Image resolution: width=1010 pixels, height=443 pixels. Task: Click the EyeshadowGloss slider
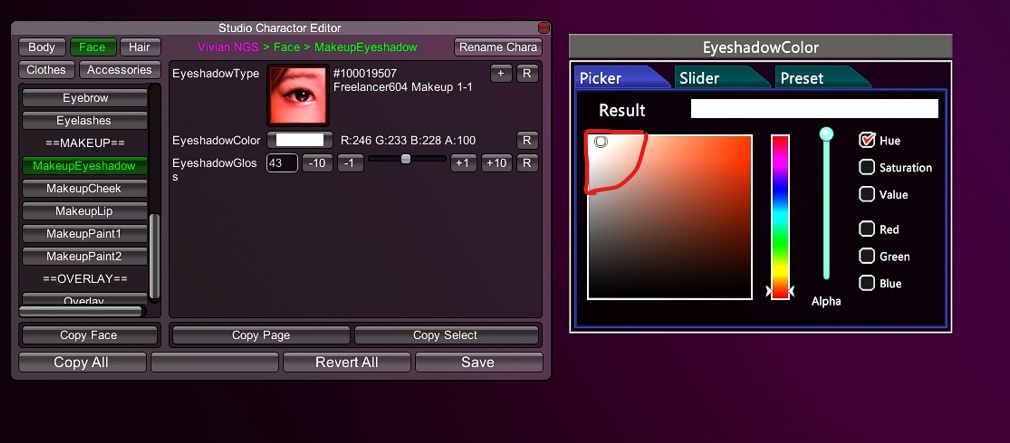pyautogui.click(x=406, y=158)
